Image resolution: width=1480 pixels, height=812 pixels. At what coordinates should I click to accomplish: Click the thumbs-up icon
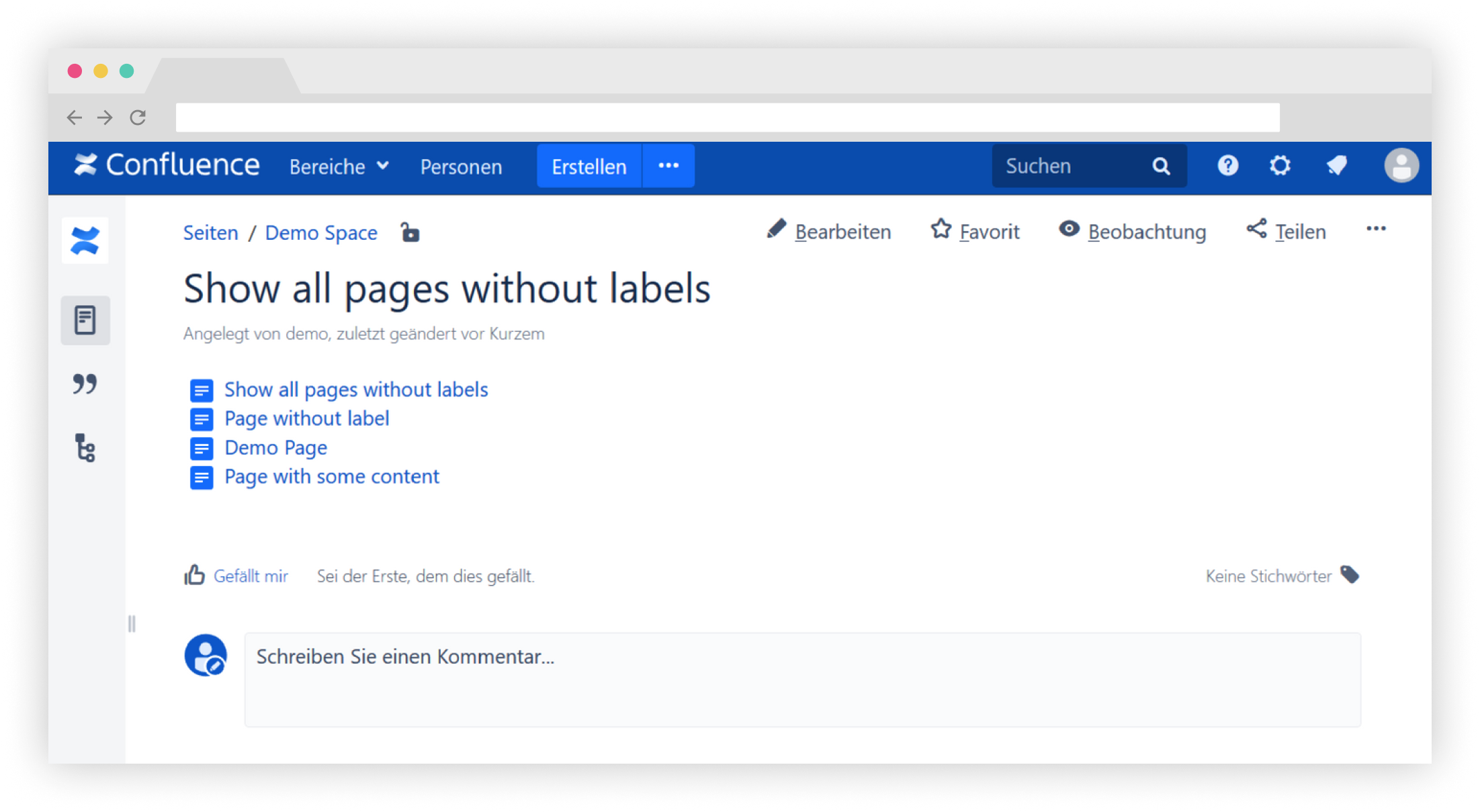194,575
